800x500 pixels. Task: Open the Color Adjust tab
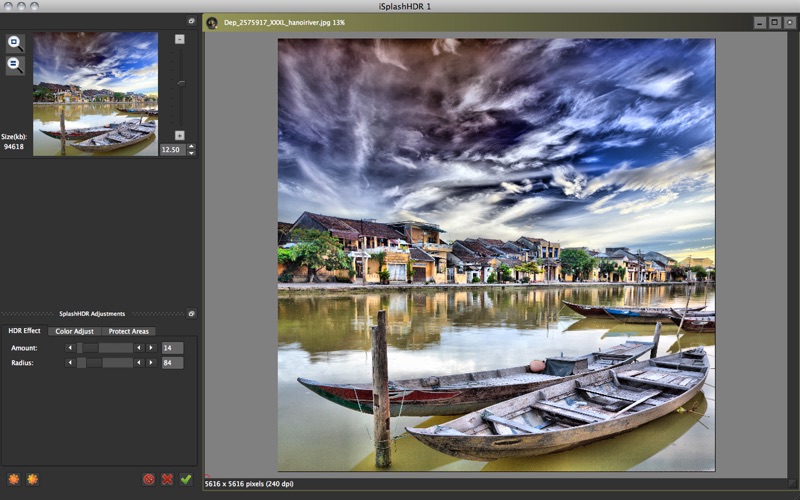74,331
